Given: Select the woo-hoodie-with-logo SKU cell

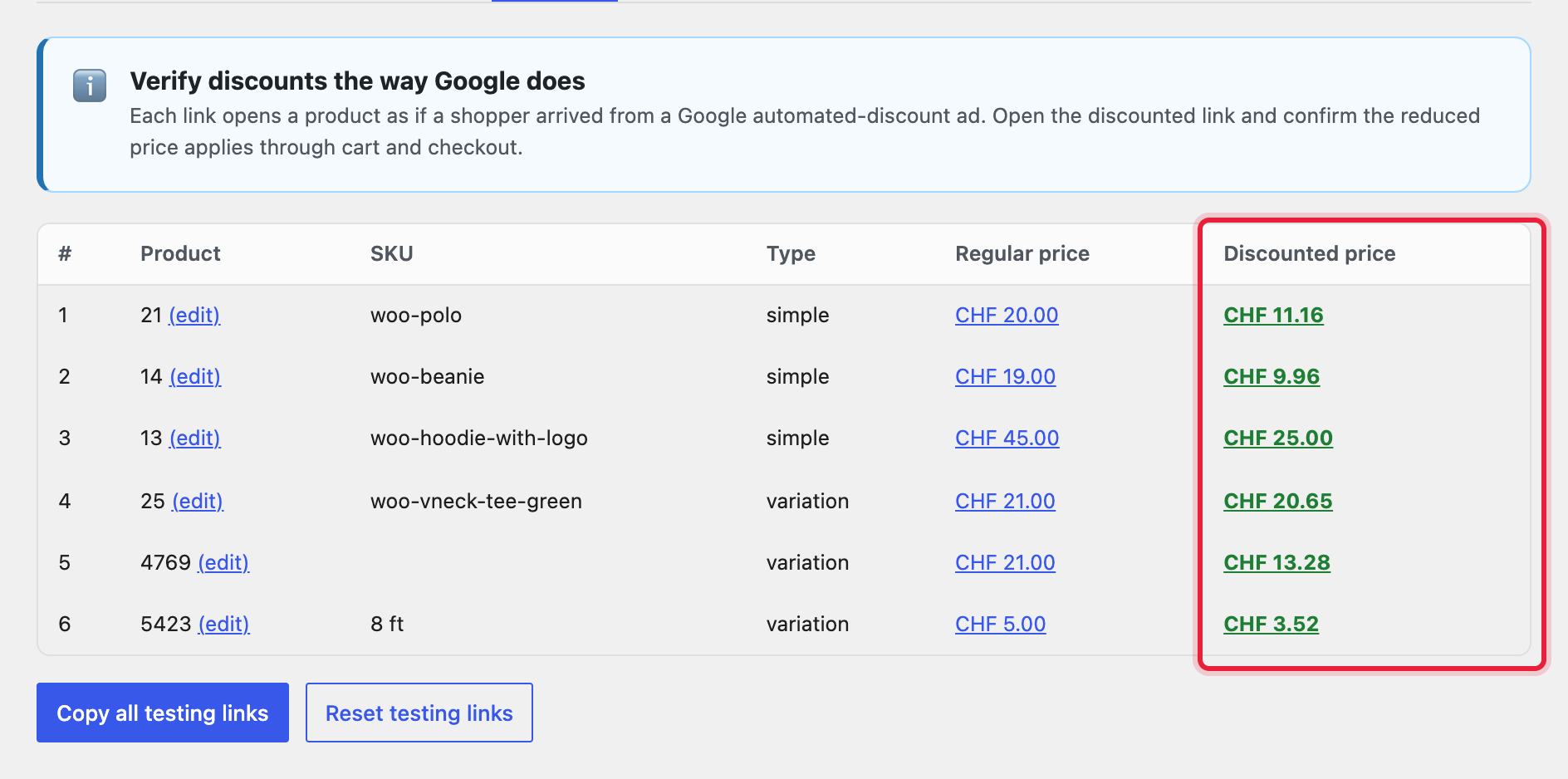Looking at the screenshot, I should (x=479, y=438).
